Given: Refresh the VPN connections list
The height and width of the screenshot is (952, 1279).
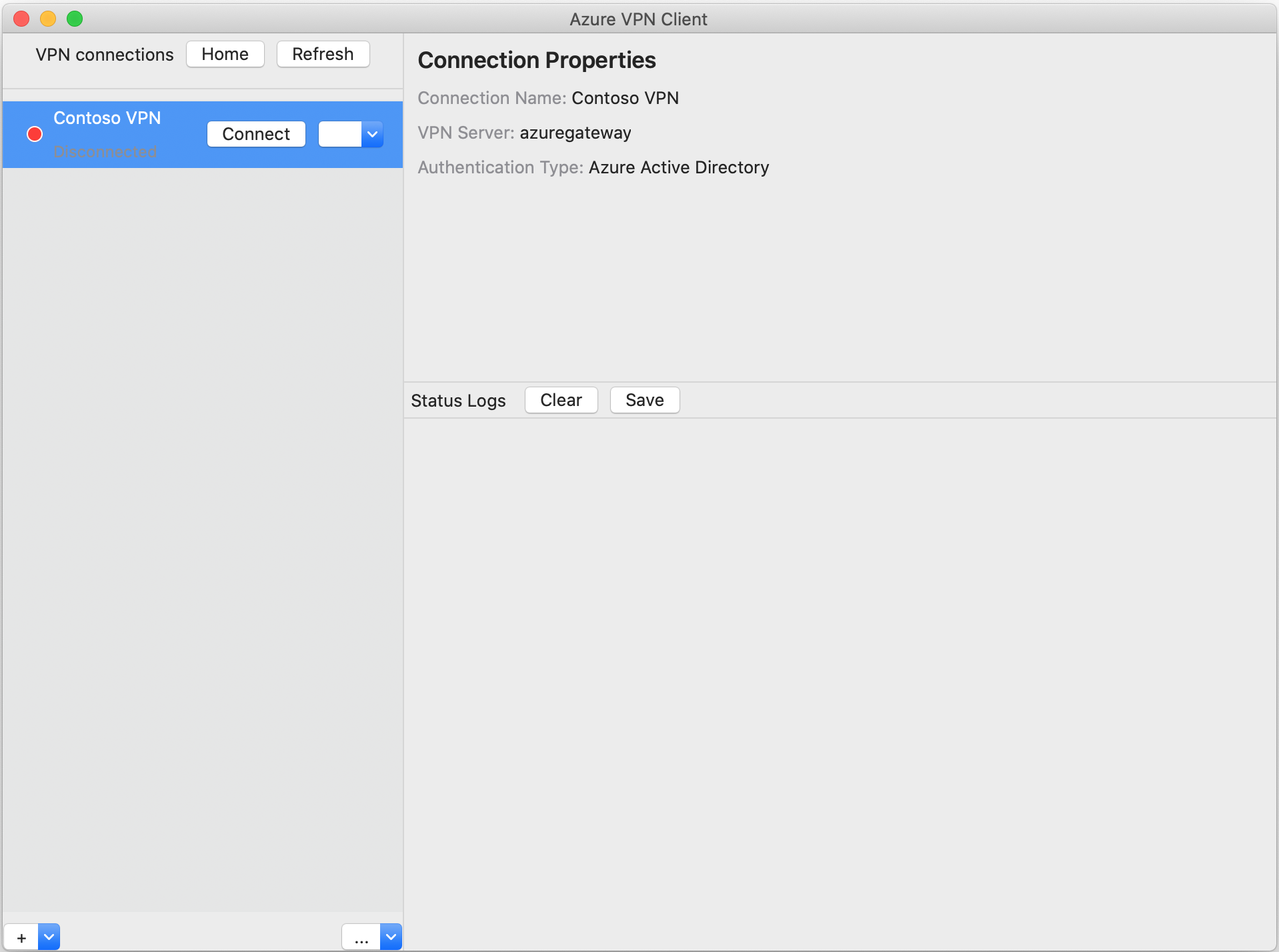Looking at the screenshot, I should point(323,54).
